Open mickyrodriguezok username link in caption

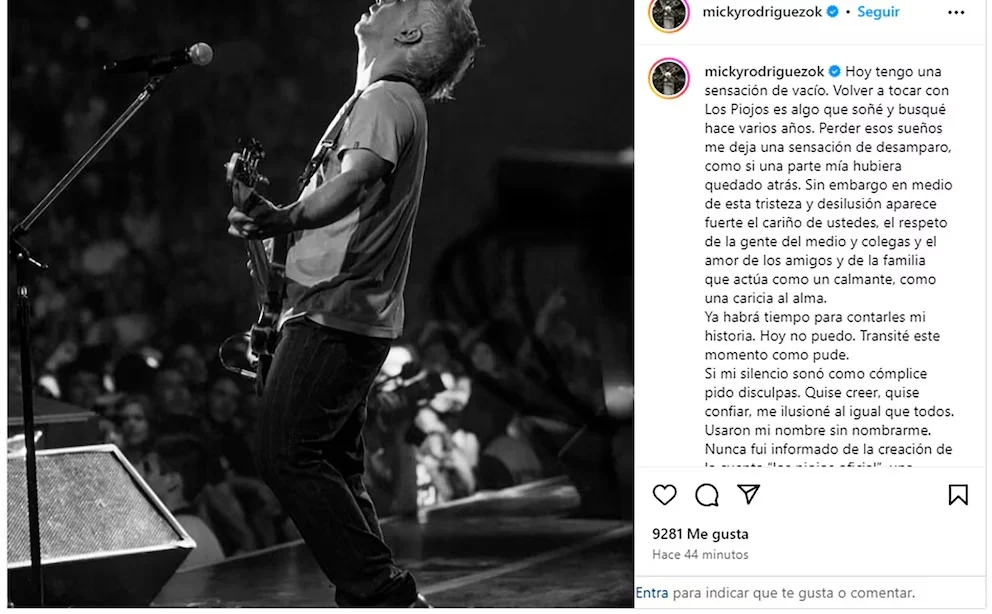tap(764, 71)
